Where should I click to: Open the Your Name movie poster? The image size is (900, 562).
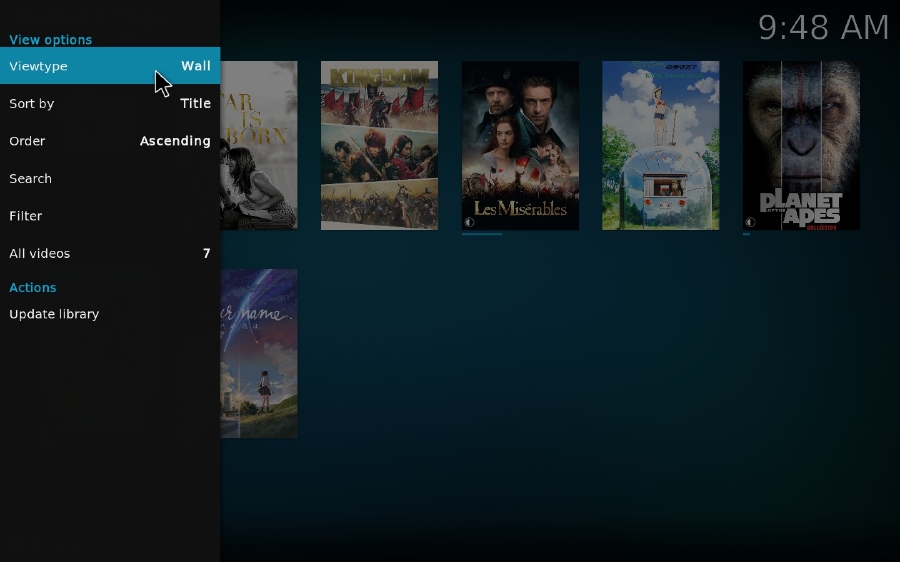tap(259, 354)
